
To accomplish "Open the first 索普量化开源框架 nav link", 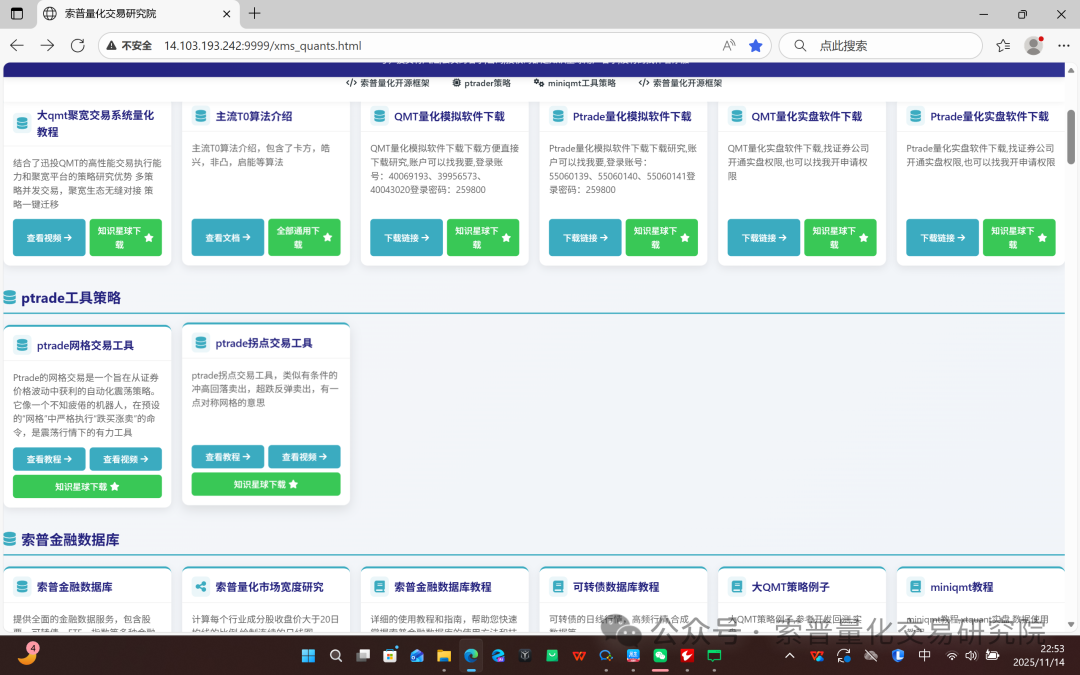I will tap(388, 83).
